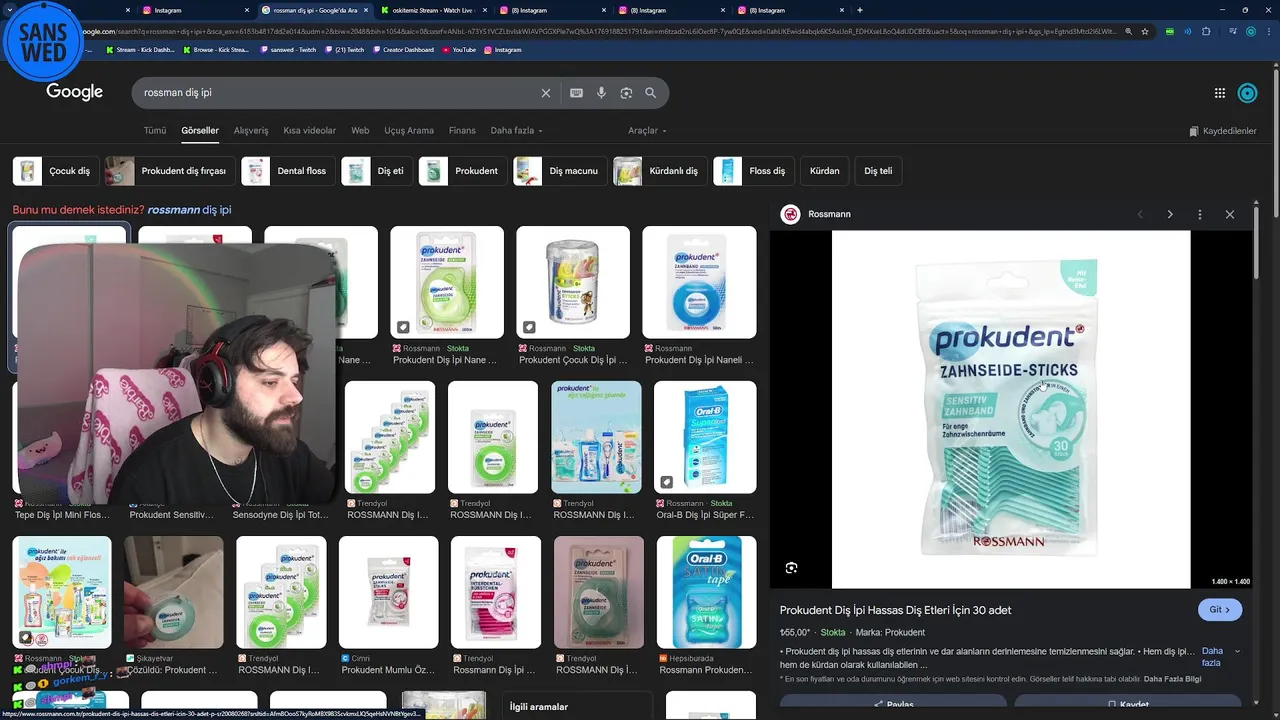The image size is (1280, 720).
Task: Filter by Prokudent diş fırçası chip
Action: [x=170, y=171]
